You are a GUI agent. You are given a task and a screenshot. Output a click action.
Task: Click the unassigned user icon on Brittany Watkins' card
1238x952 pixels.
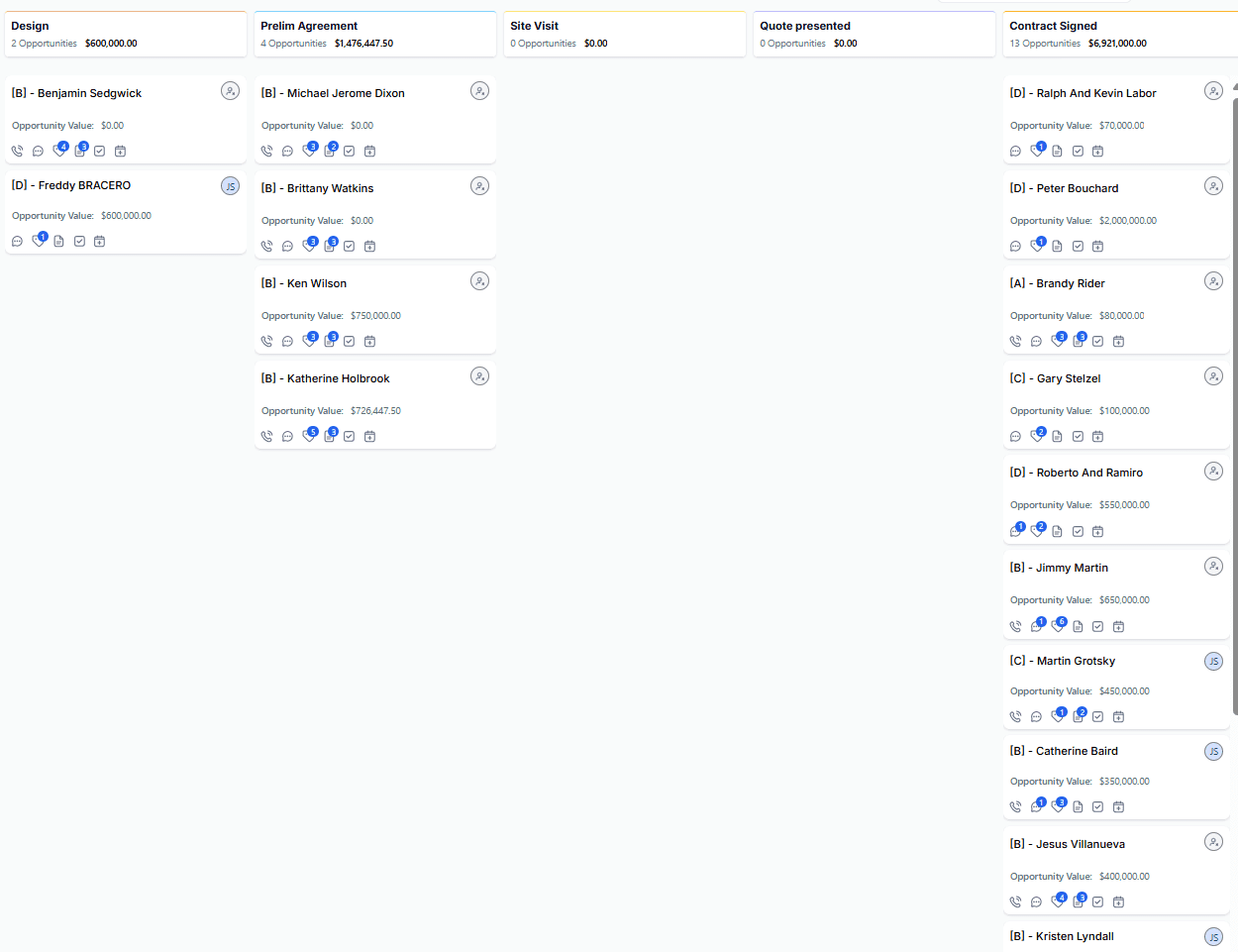pyautogui.click(x=479, y=186)
